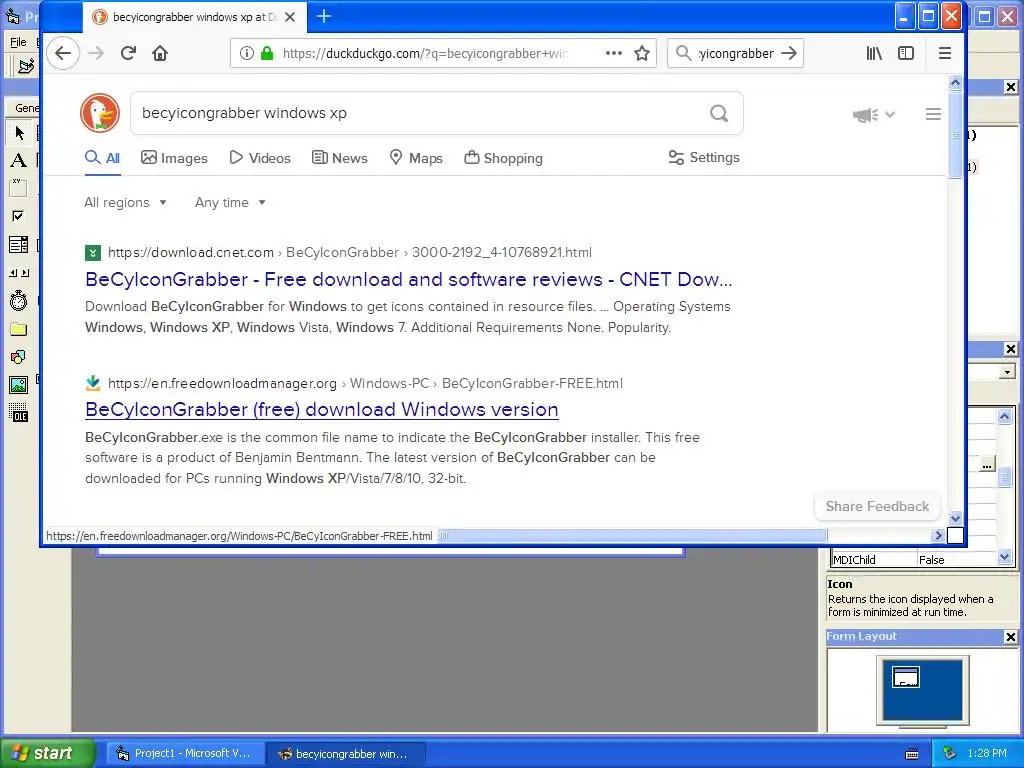Open the Firefox Library icon
Screen dimensions: 1024x768
pos(874,54)
